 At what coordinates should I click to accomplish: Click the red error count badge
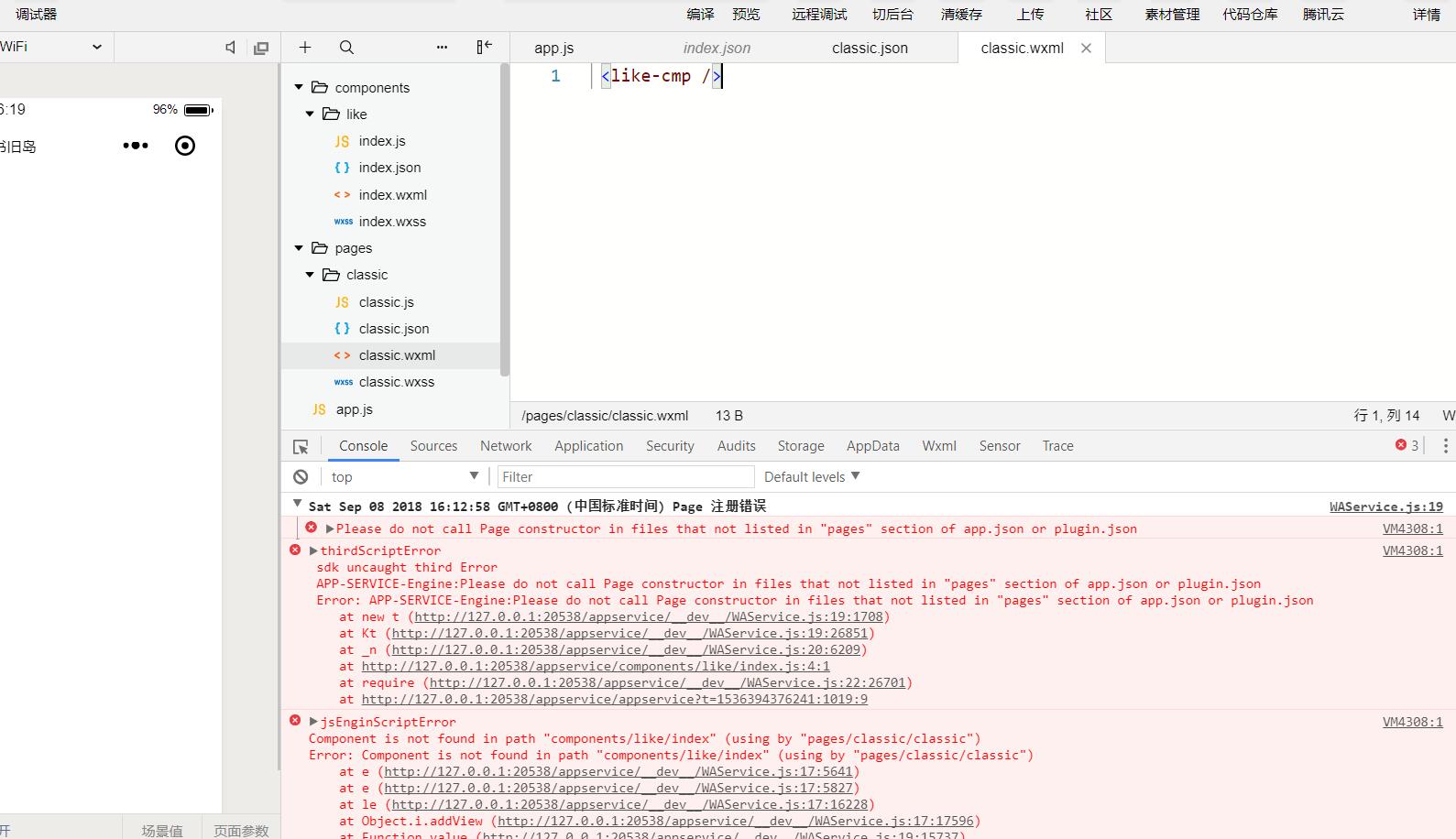1407,446
